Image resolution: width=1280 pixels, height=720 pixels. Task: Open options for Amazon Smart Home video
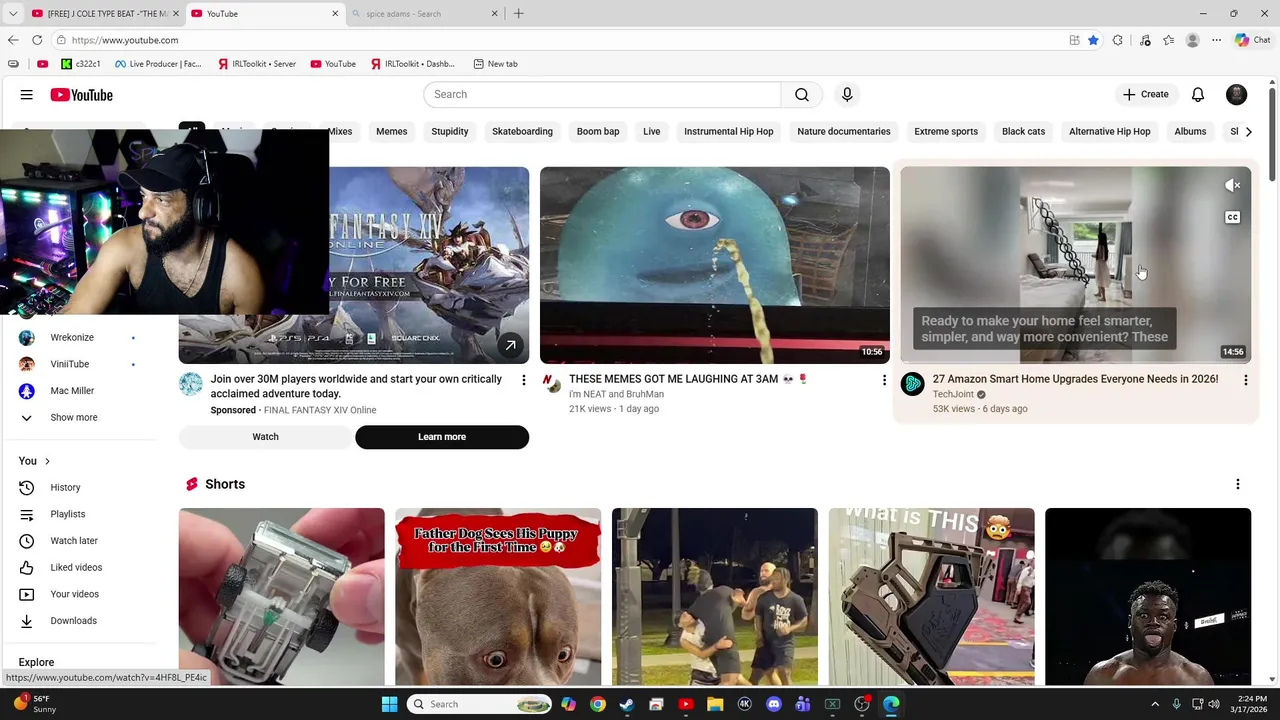(x=1245, y=380)
